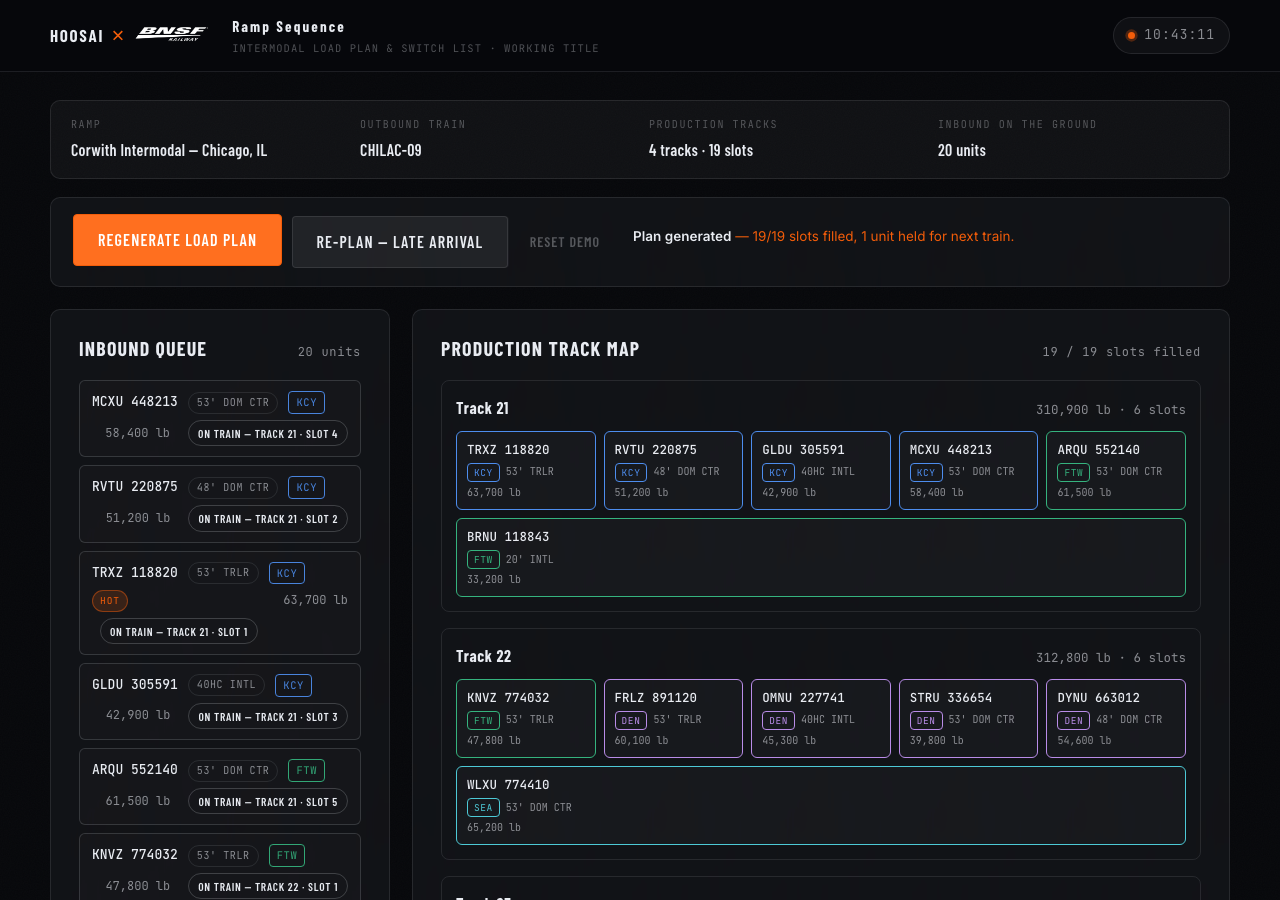The image size is (1280, 900).
Task: Click the On Train Track 21 Slot 2 pill
Action: point(268,519)
